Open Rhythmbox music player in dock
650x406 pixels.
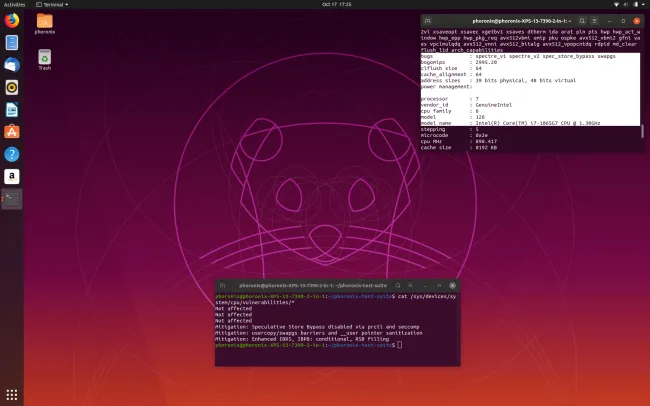12,86
